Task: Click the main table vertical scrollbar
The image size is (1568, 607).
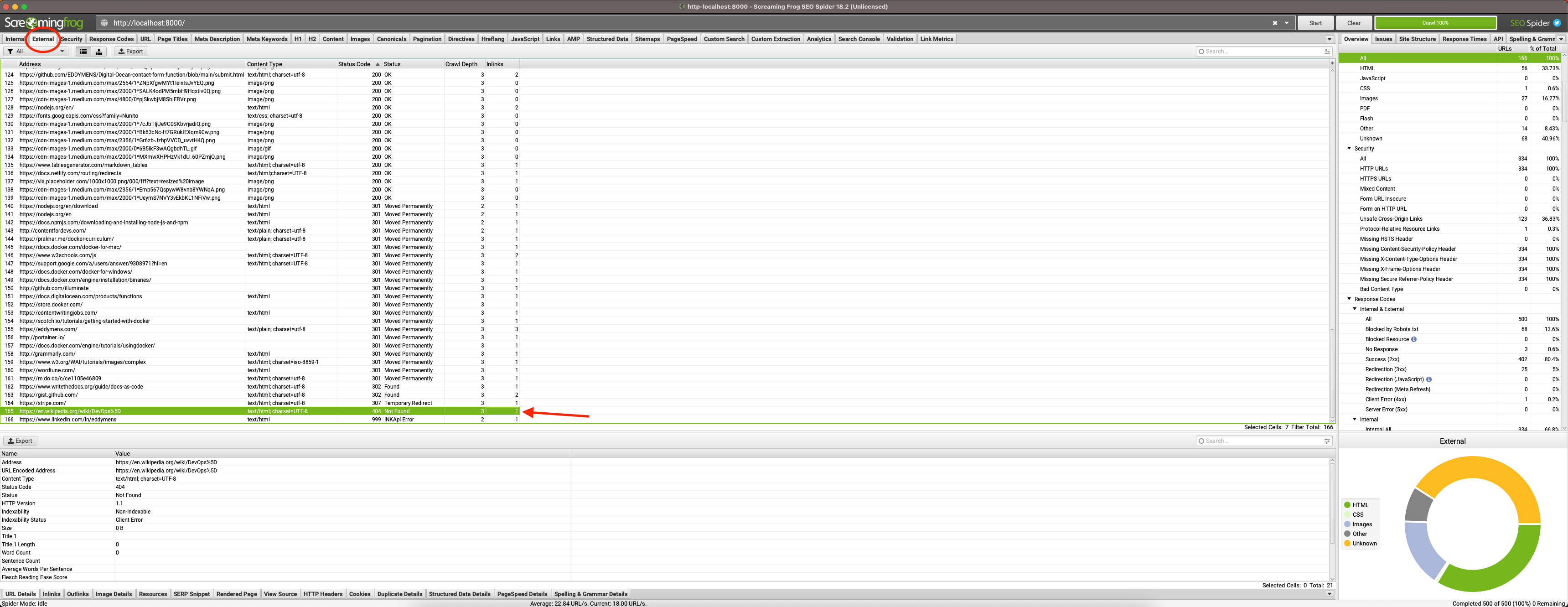Action: [1332, 373]
